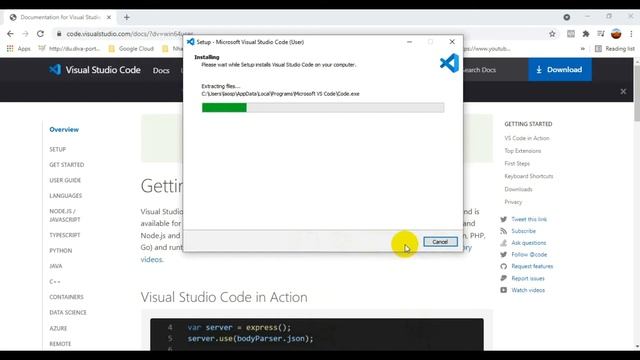Expand the USER GUIDE sidebar section

(x=65, y=180)
